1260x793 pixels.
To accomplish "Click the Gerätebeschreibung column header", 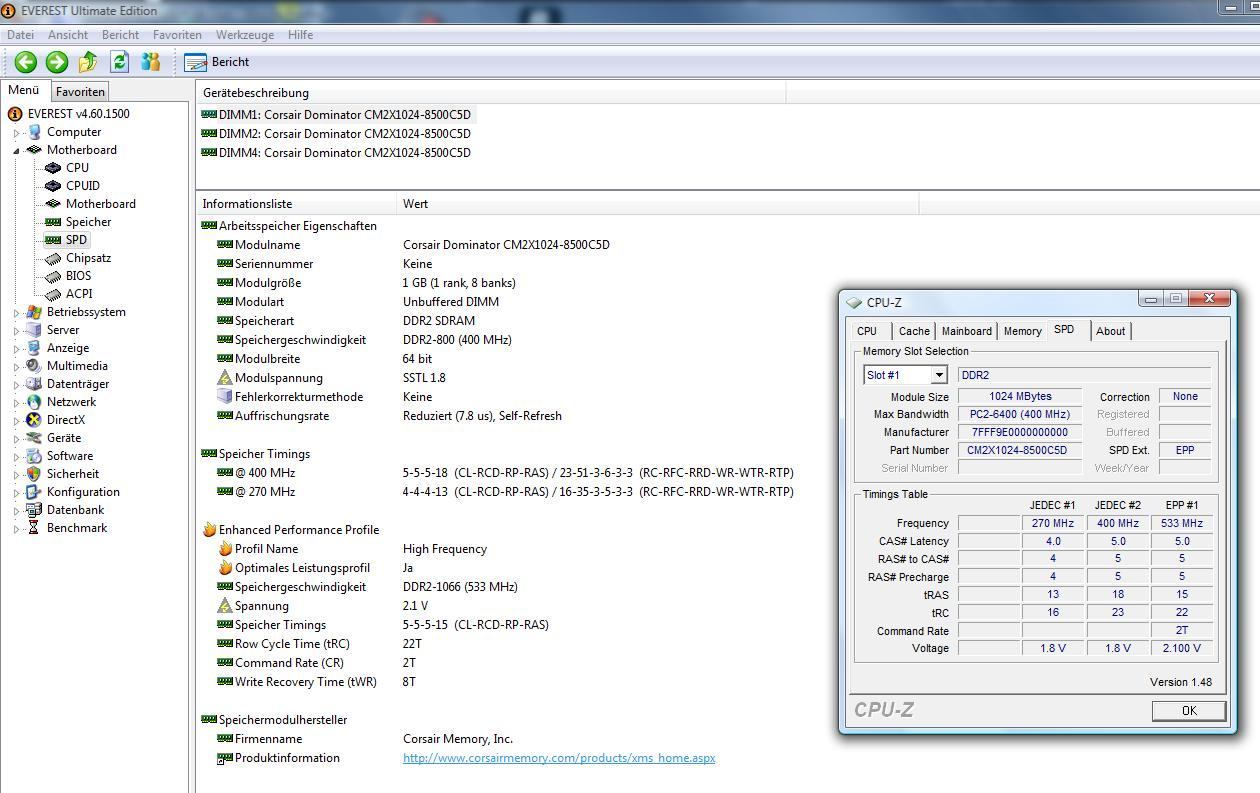I will (491, 93).
